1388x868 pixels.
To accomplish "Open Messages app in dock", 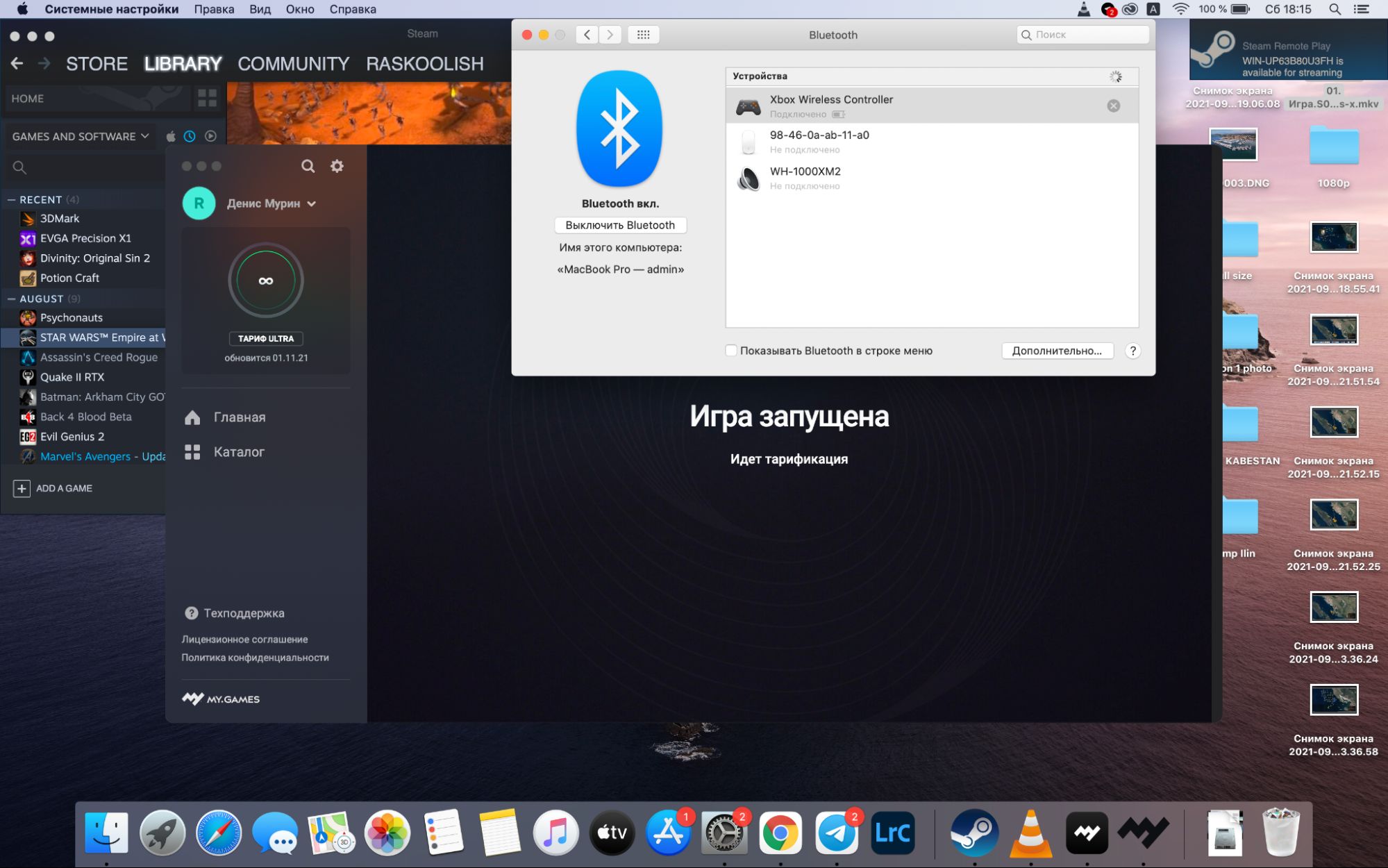I will tap(275, 833).
